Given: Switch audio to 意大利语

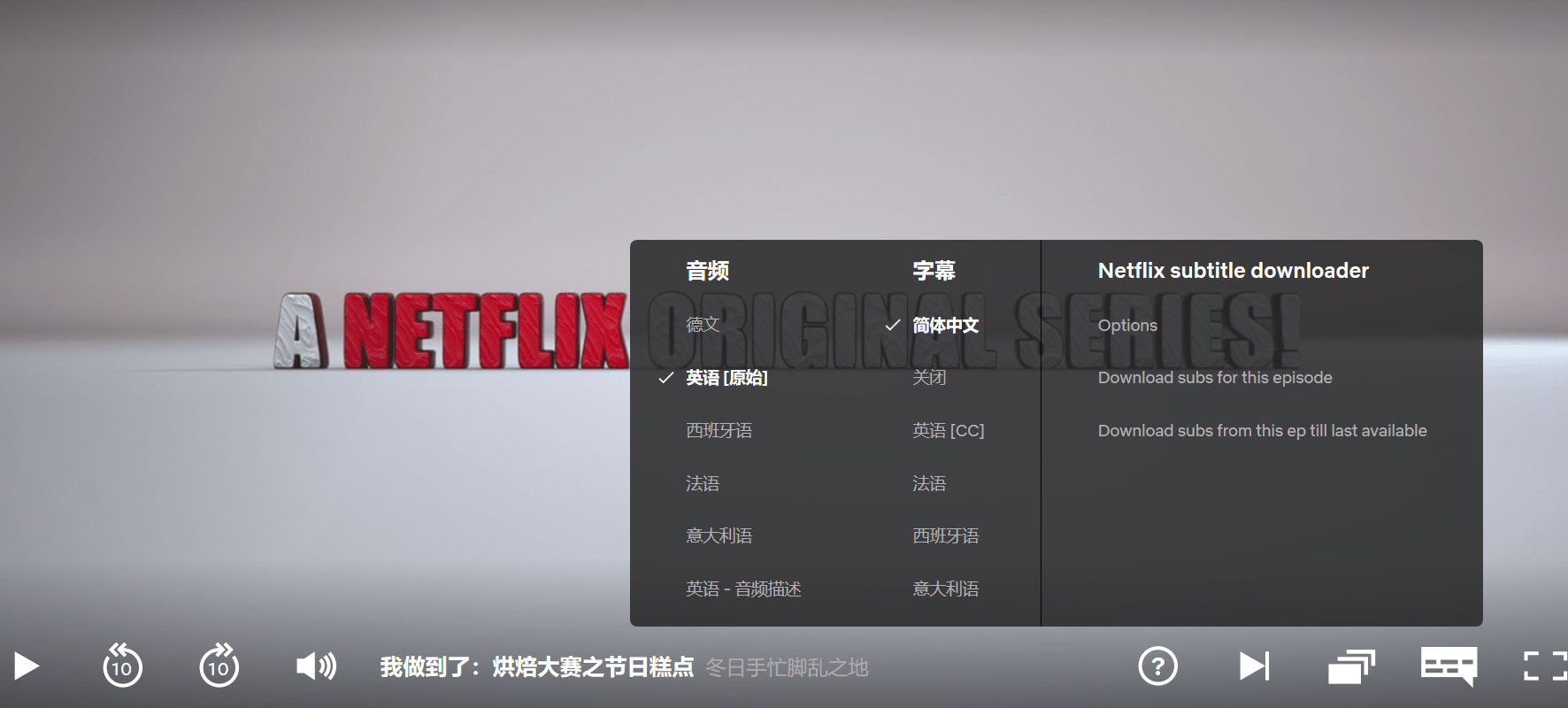Looking at the screenshot, I should tap(719, 536).
